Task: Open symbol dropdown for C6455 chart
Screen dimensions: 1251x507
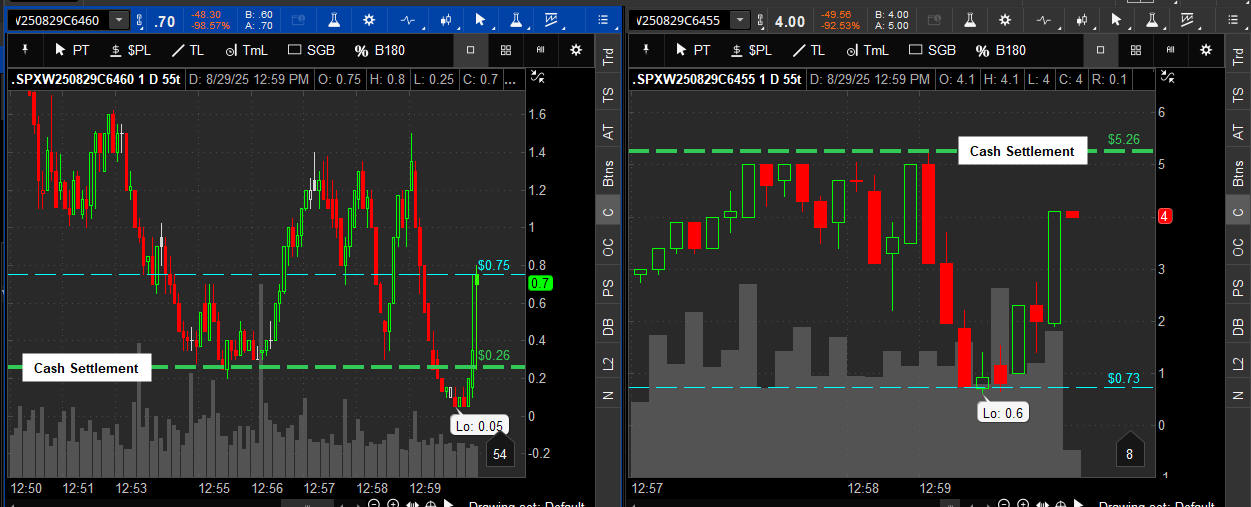Action: click(738, 20)
